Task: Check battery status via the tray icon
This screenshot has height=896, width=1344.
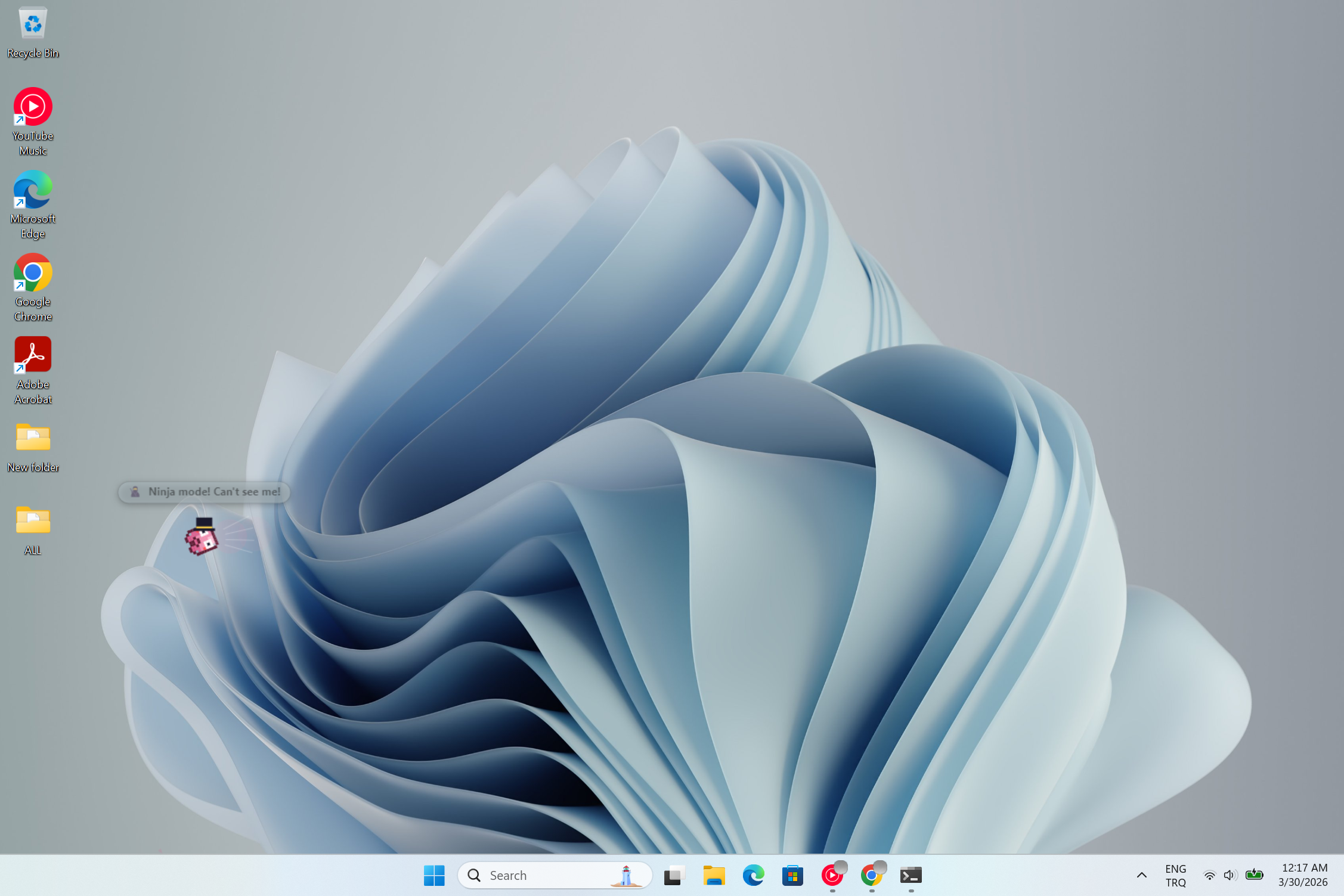Action: pos(1255,875)
